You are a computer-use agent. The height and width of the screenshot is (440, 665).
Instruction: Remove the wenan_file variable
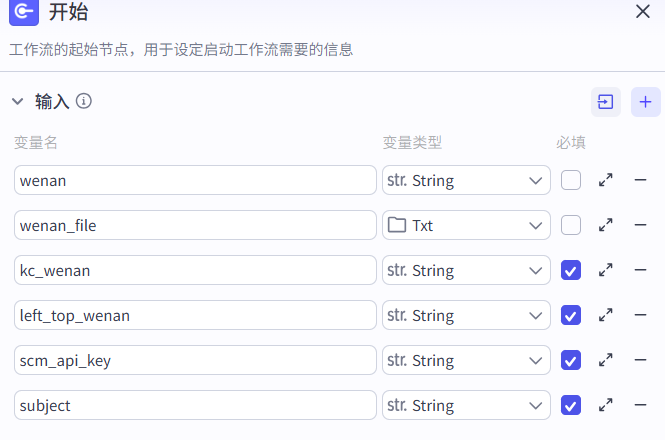(641, 225)
